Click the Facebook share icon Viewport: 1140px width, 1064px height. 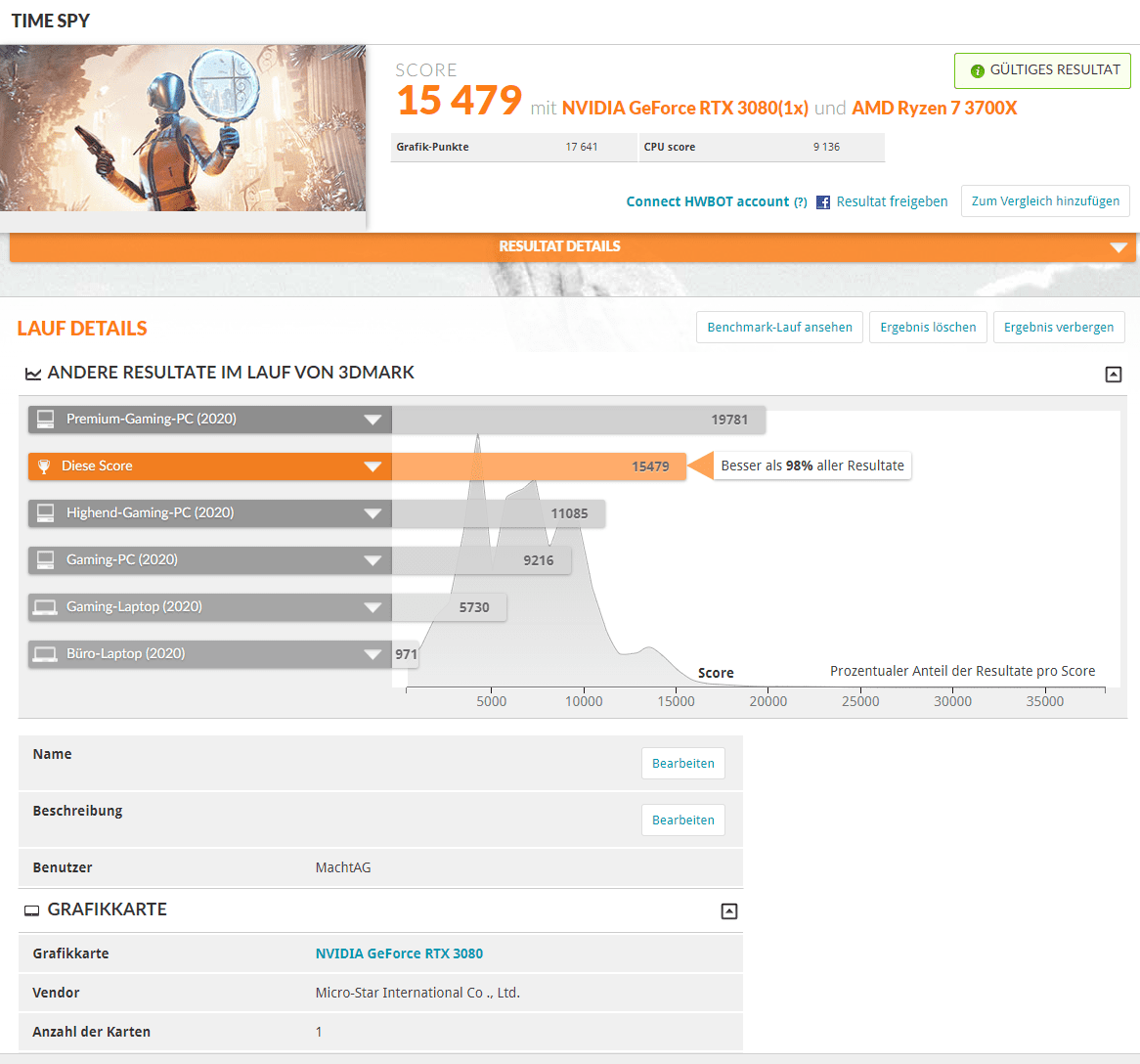[x=823, y=202]
